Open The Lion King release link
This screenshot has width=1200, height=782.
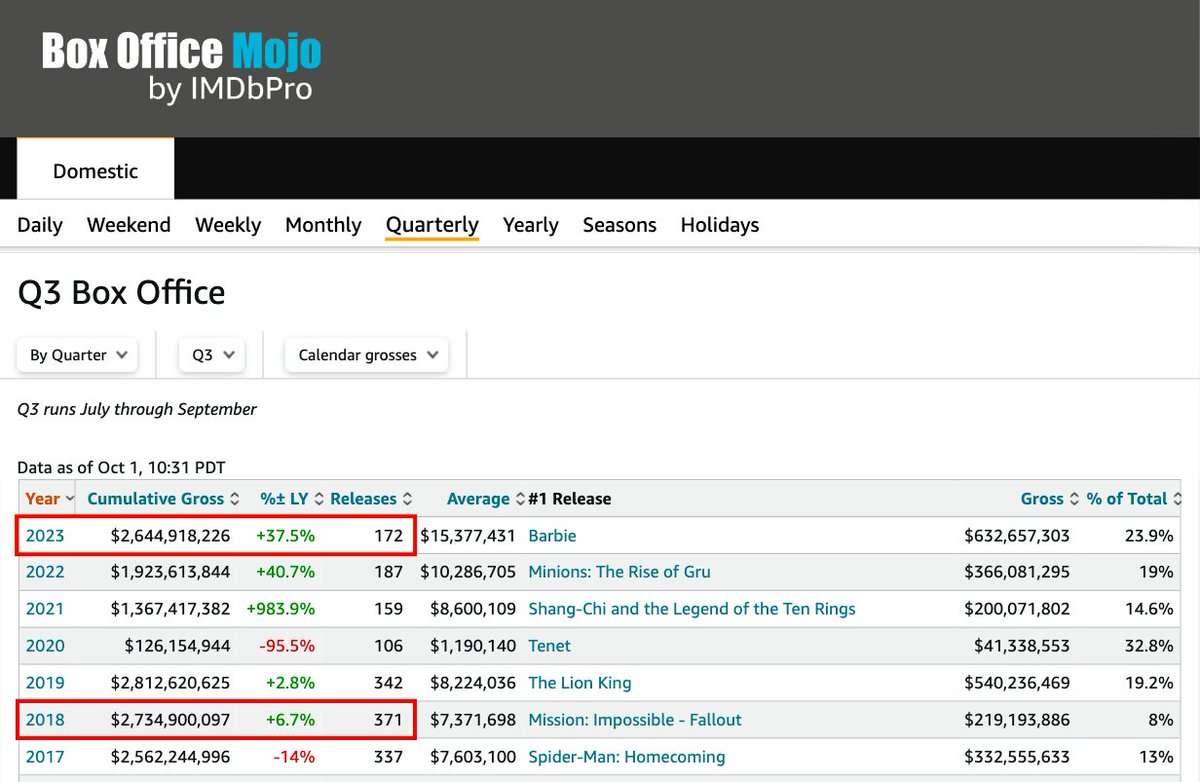pos(580,683)
